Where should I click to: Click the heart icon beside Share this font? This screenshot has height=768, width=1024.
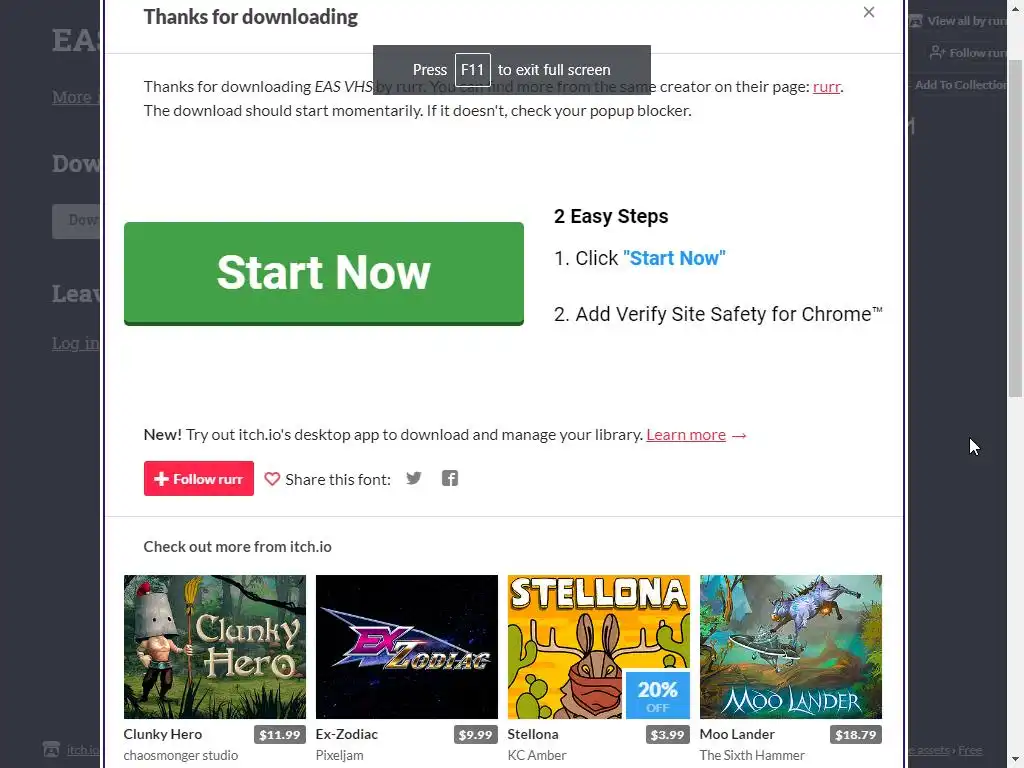(272, 479)
